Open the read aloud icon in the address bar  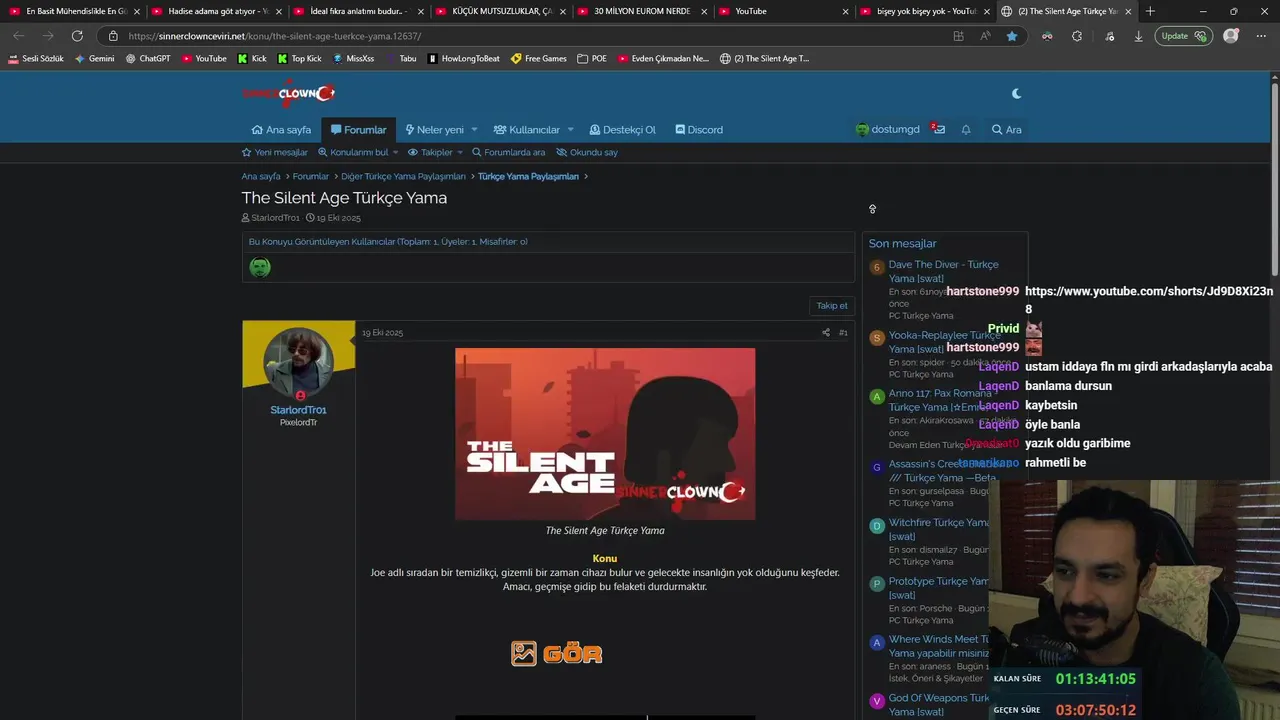tap(985, 36)
